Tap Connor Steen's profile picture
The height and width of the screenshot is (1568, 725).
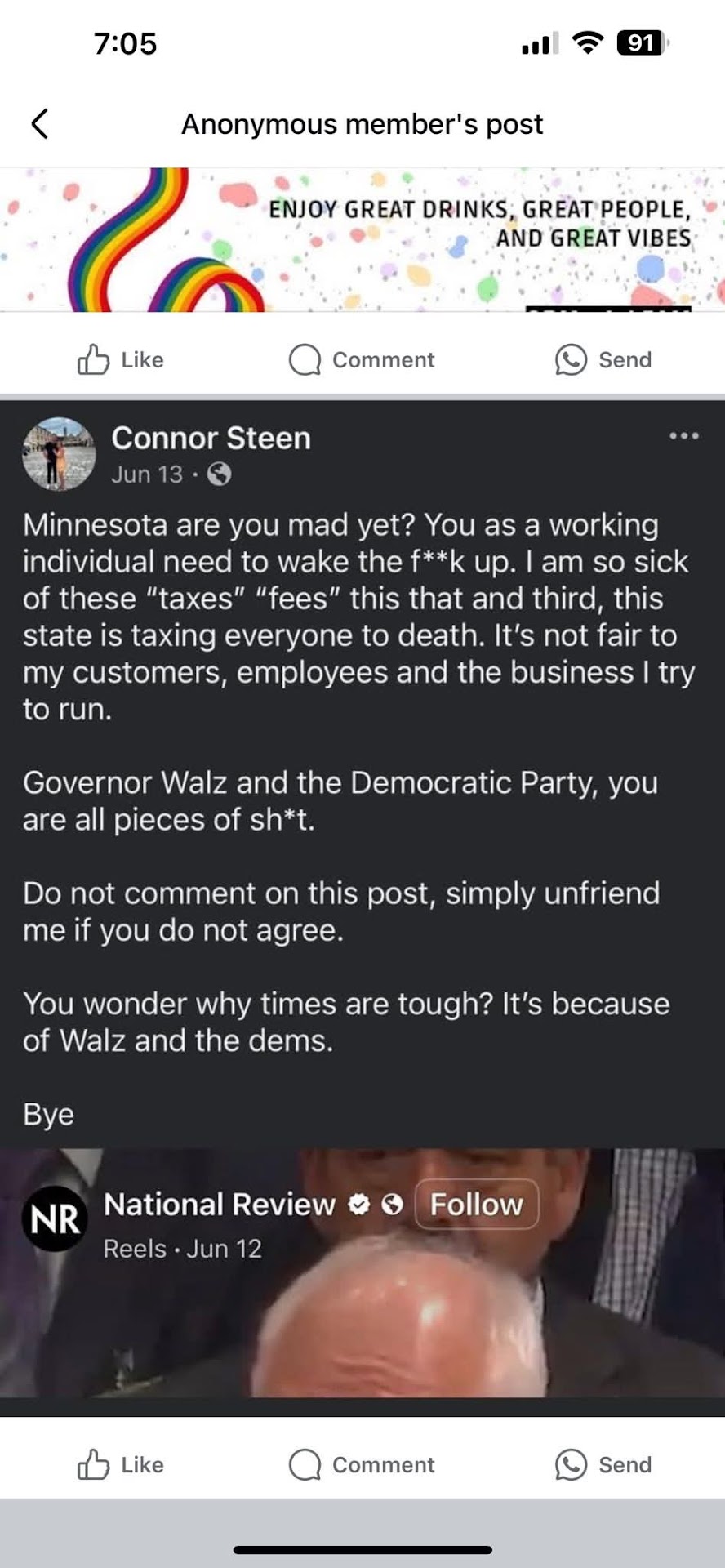(x=59, y=454)
